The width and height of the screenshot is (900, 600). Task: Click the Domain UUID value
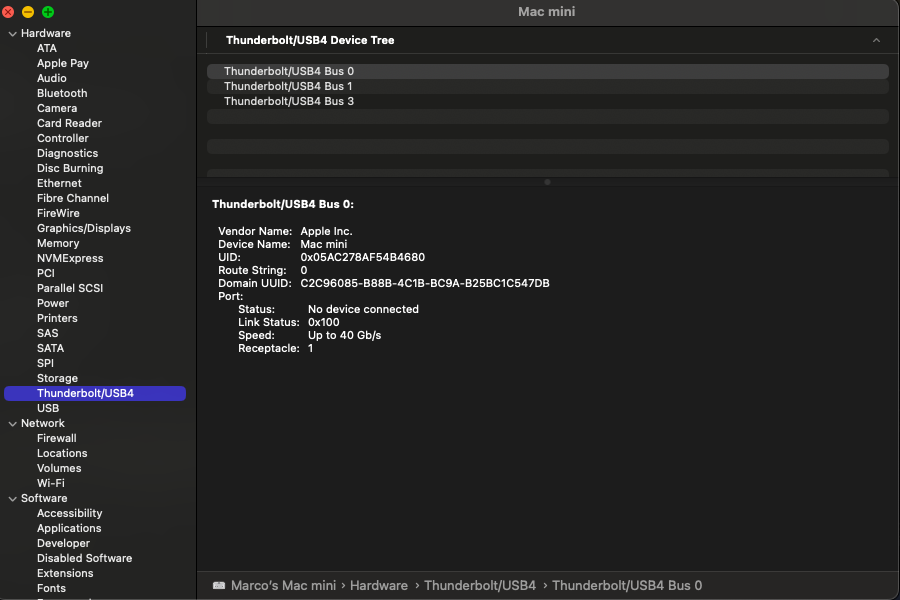click(x=425, y=283)
